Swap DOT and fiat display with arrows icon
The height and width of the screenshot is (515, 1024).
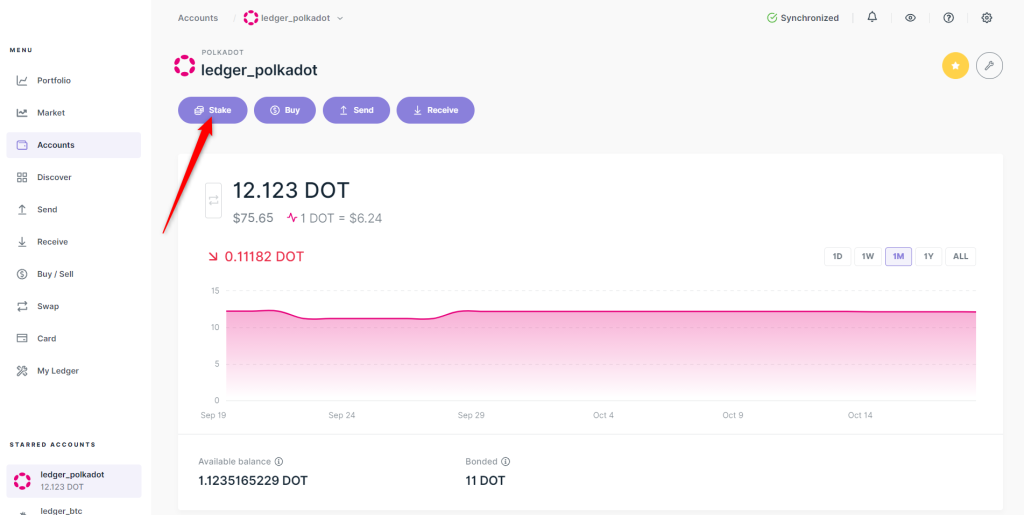pyautogui.click(x=213, y=200)
